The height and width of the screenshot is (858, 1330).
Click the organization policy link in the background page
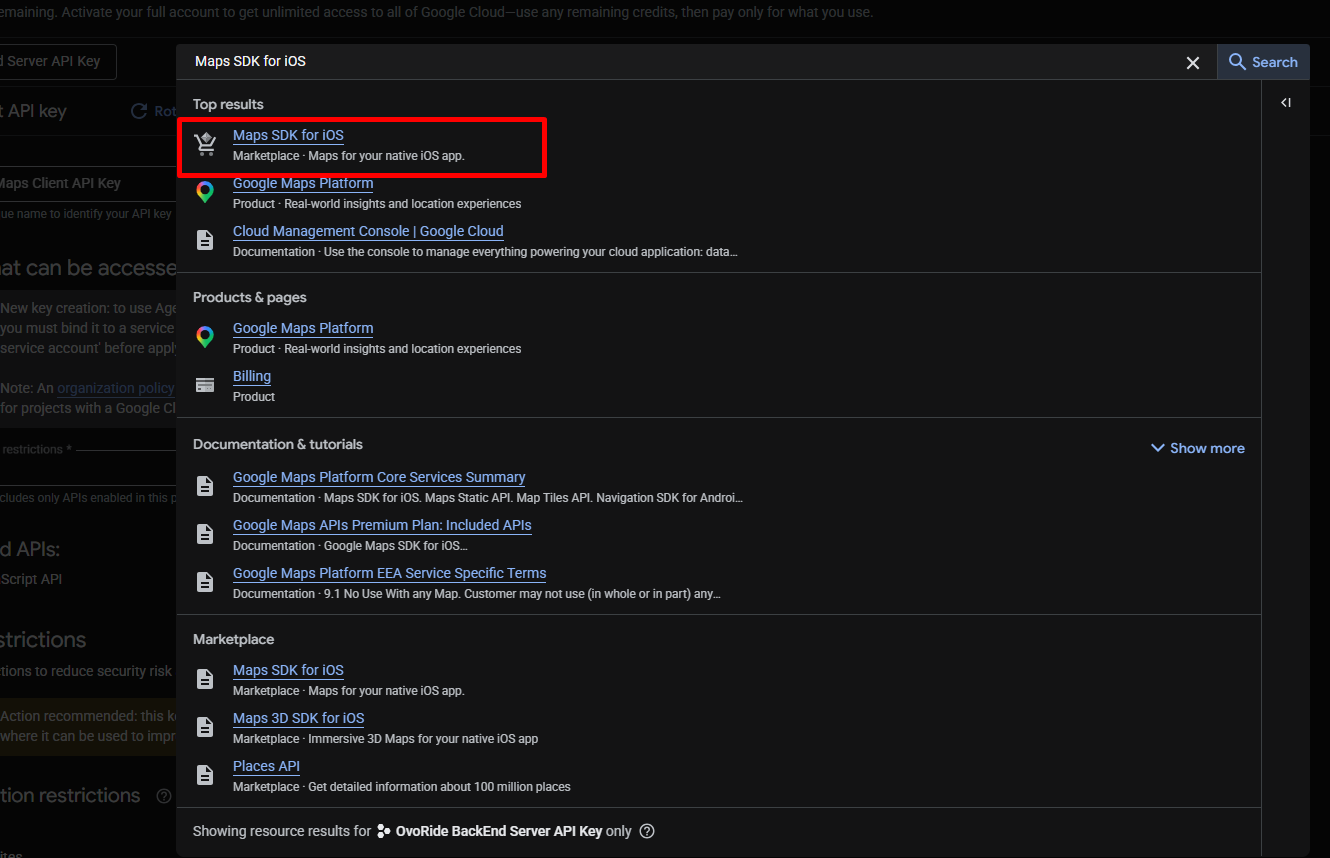(116, 388)
